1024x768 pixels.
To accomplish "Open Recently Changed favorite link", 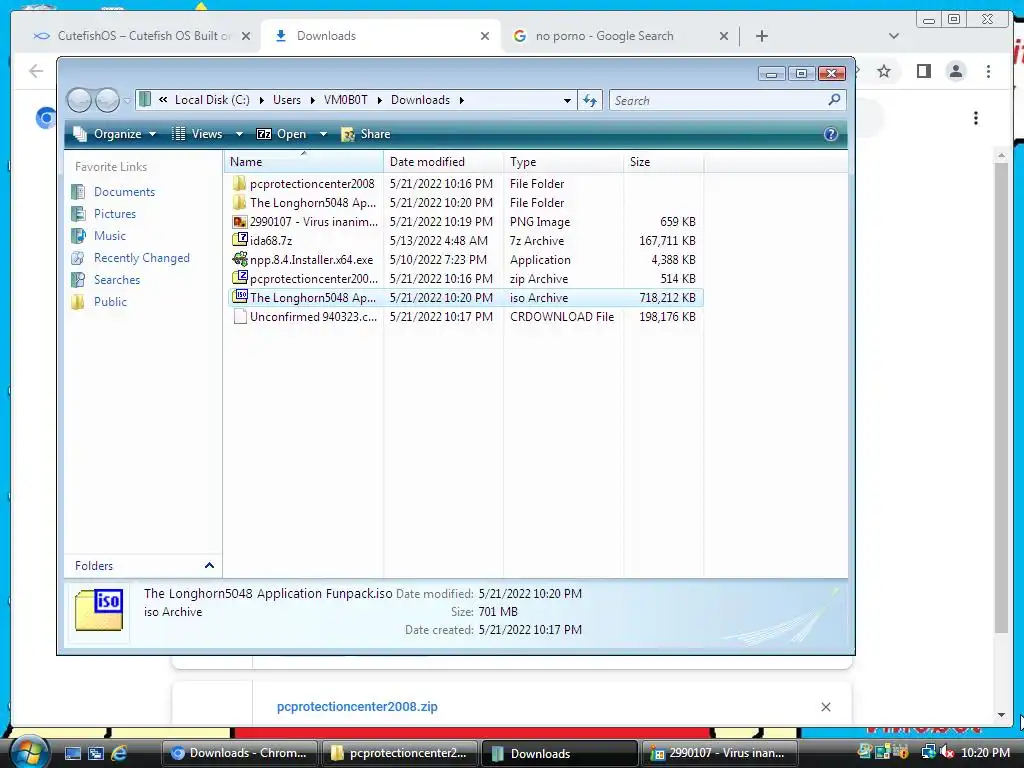I will [142, 258].
